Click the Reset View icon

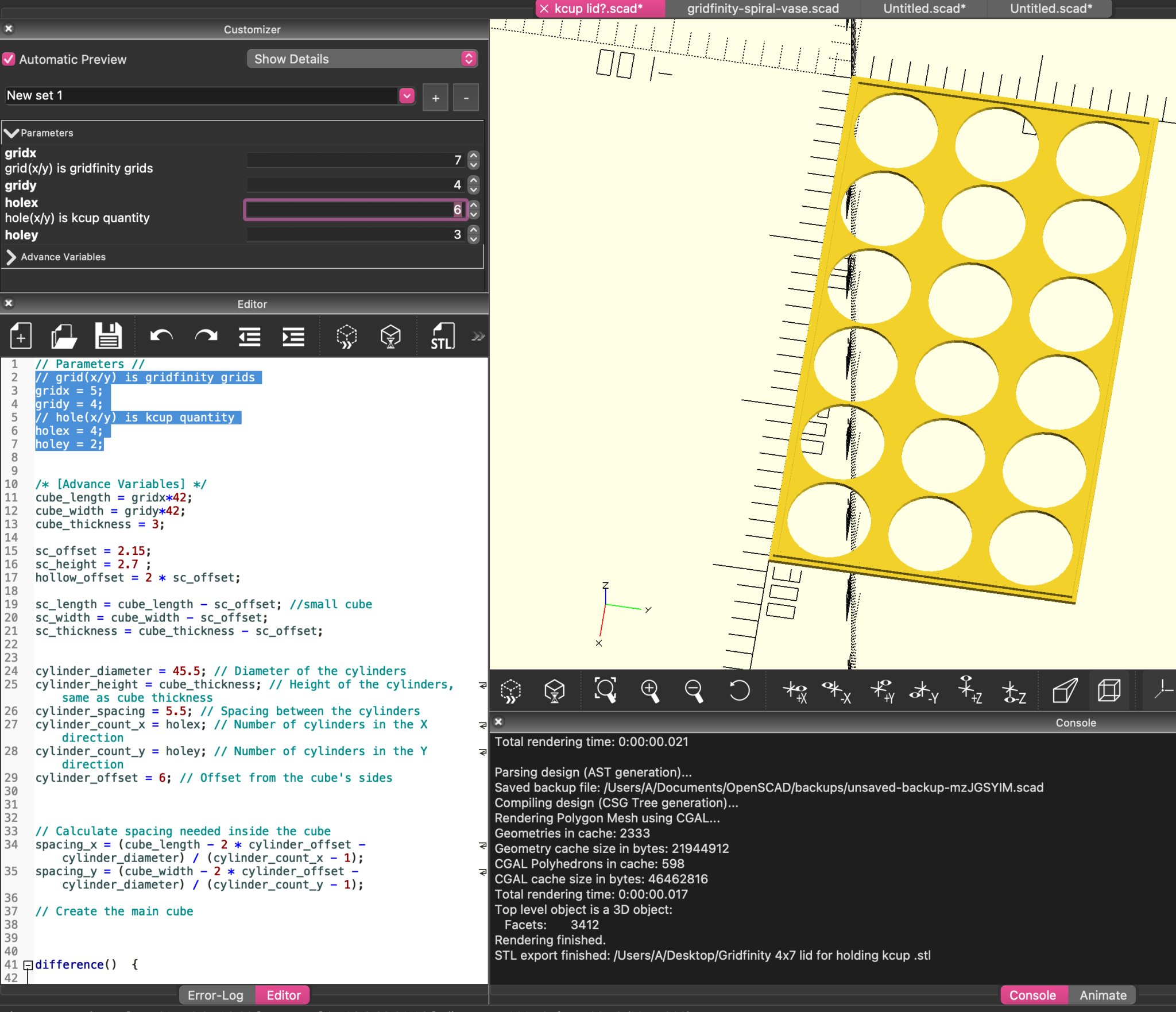pyautogui.click(x=739, y=690)
